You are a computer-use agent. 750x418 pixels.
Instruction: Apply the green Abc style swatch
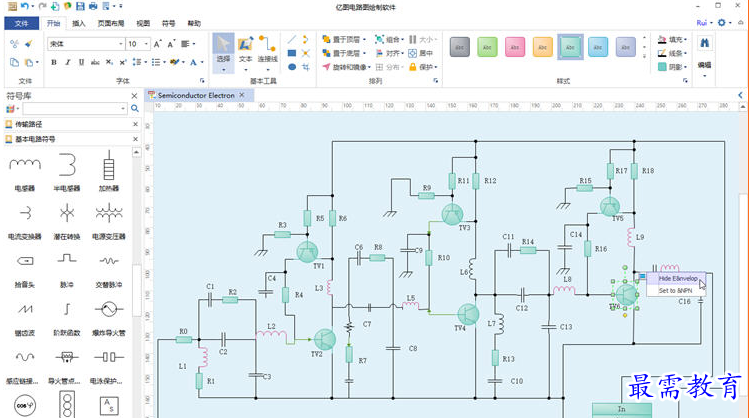[x=487, y=47]
